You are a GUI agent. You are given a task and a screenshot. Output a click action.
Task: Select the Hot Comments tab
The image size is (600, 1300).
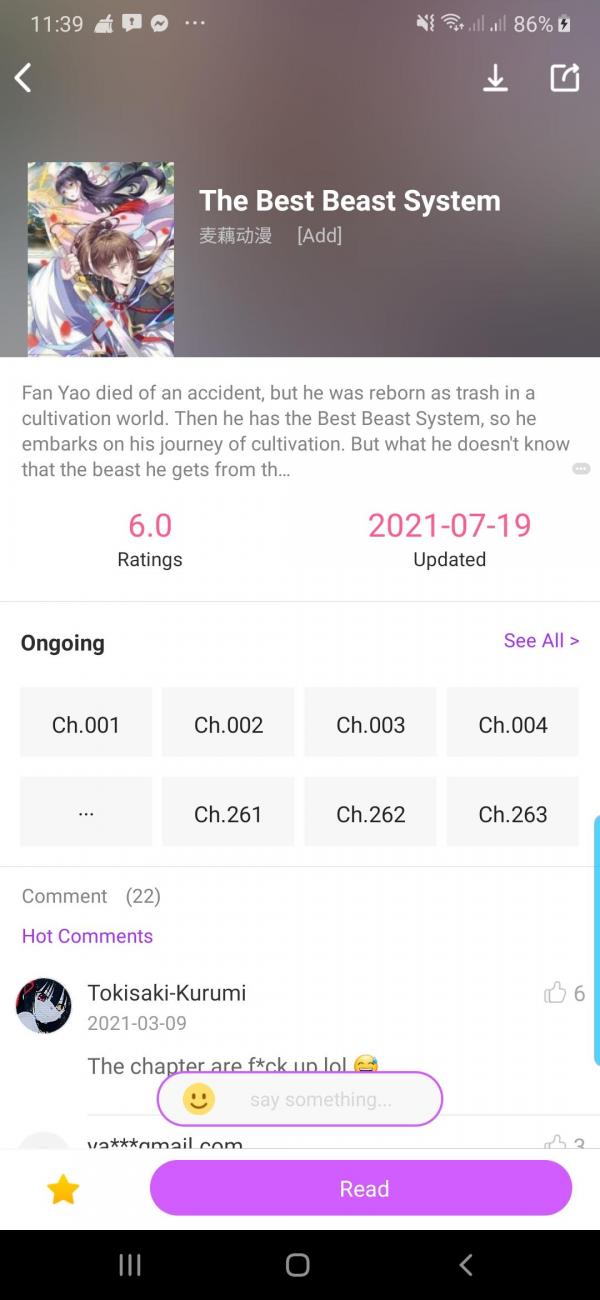[x=87, y=936]
